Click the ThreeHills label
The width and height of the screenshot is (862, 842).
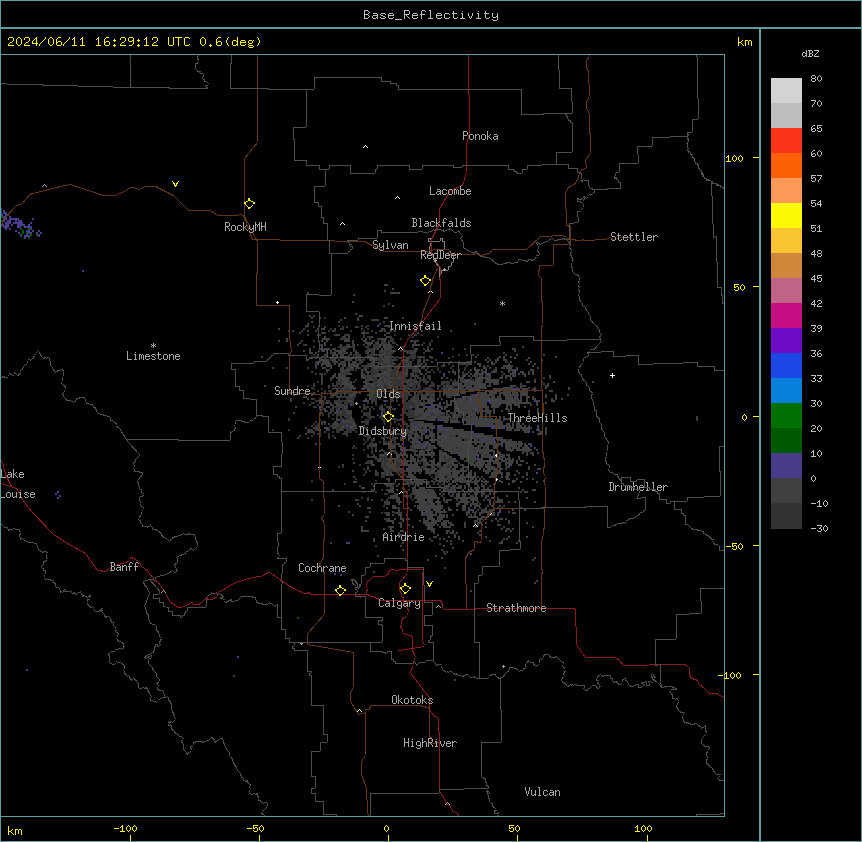537,418
